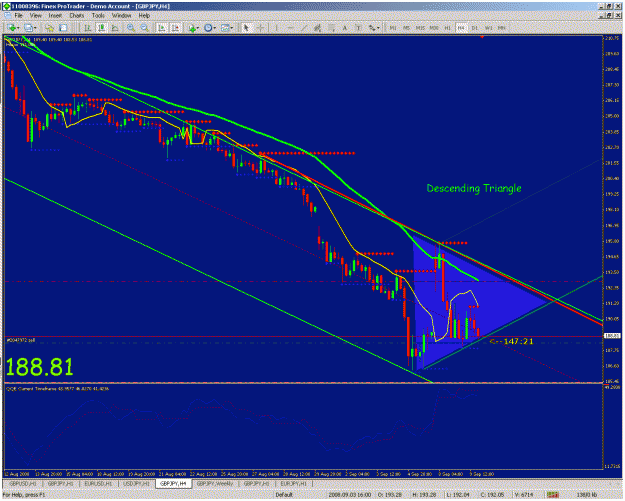Click the 'Descending Triangle' chart label
This screenshot has width=625, height=501.
point(474,188)
